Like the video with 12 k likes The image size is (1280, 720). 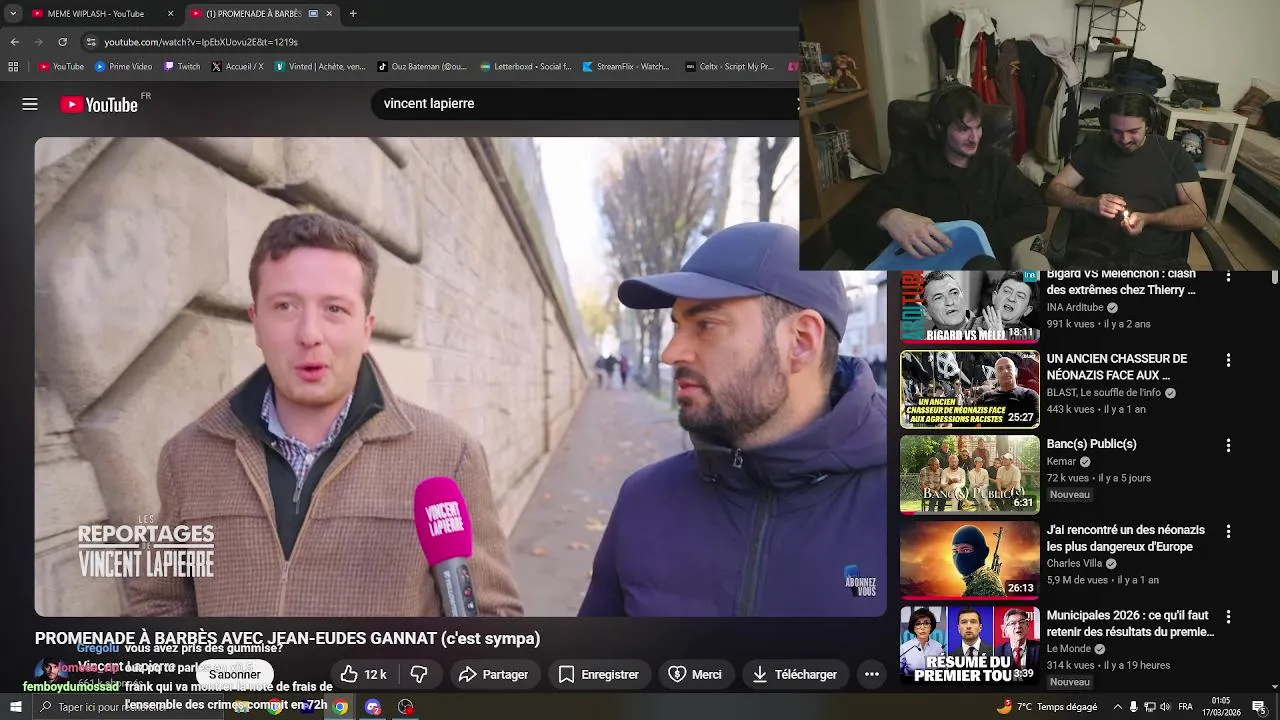[x=363, y=674]
